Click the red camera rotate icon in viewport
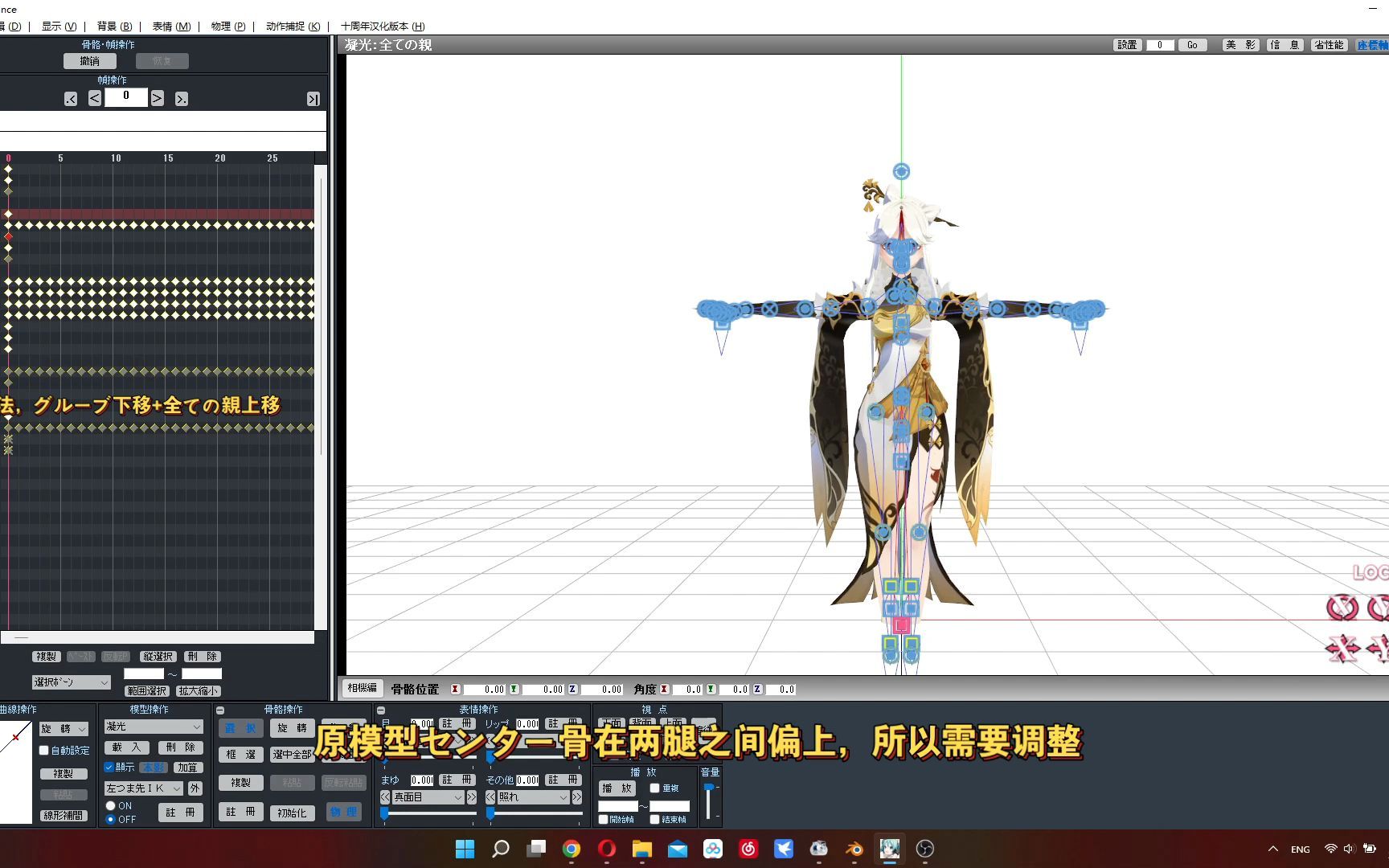 click(1342, 608)
